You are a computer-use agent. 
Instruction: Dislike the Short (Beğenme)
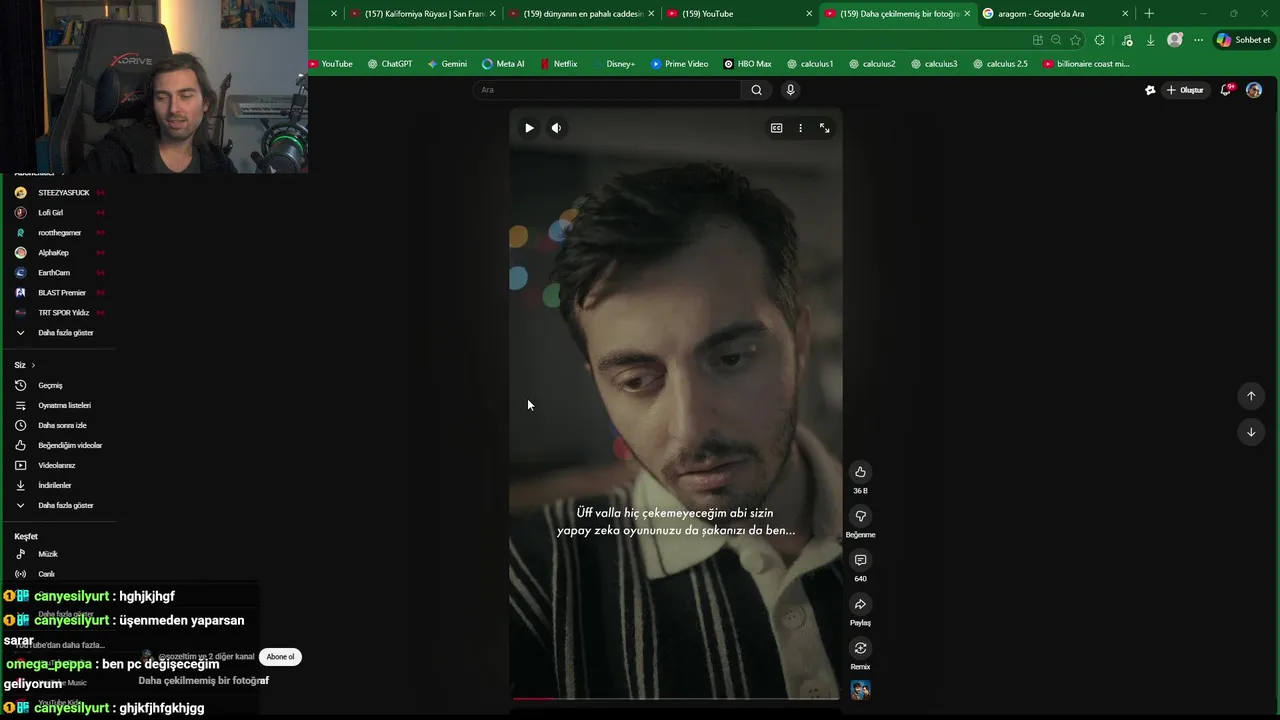coord(860,516)
